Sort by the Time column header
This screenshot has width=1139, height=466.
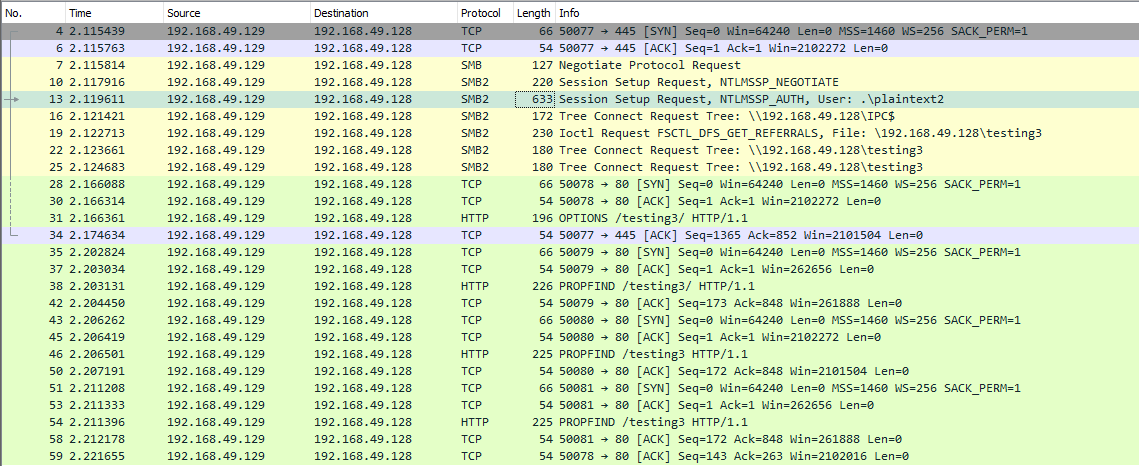[114, 13]
